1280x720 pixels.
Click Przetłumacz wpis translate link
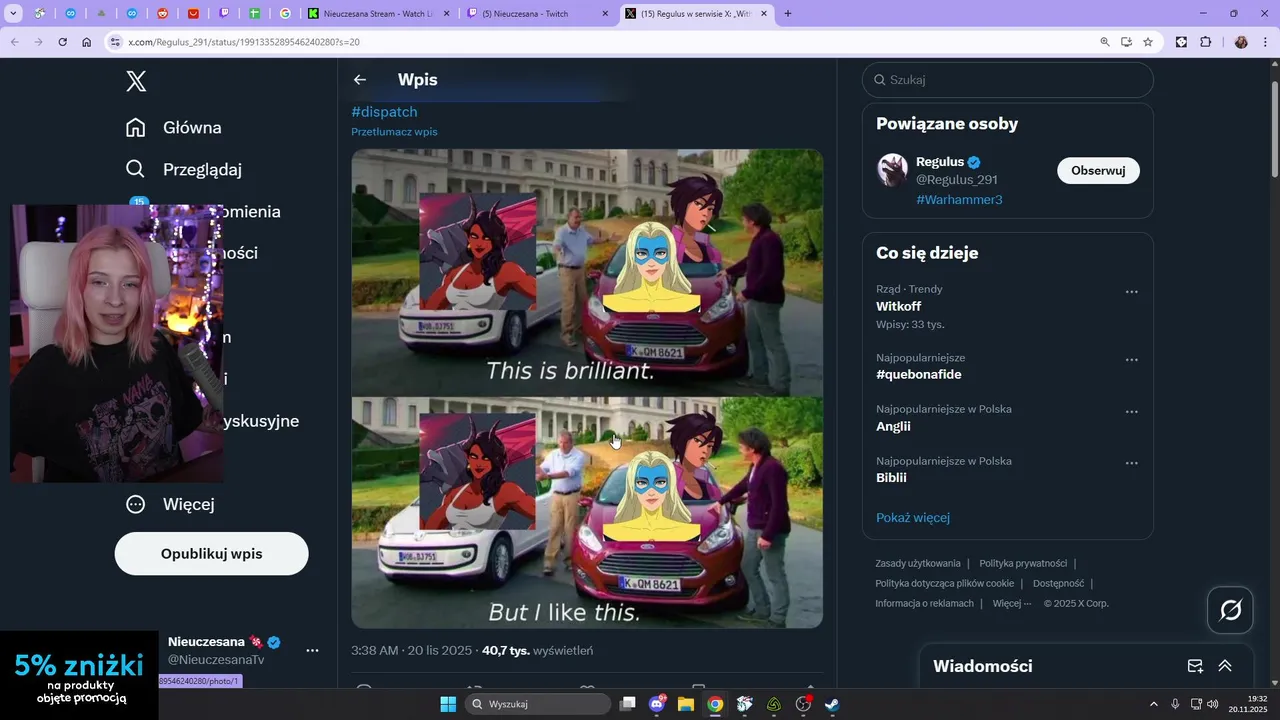(394, 132)
